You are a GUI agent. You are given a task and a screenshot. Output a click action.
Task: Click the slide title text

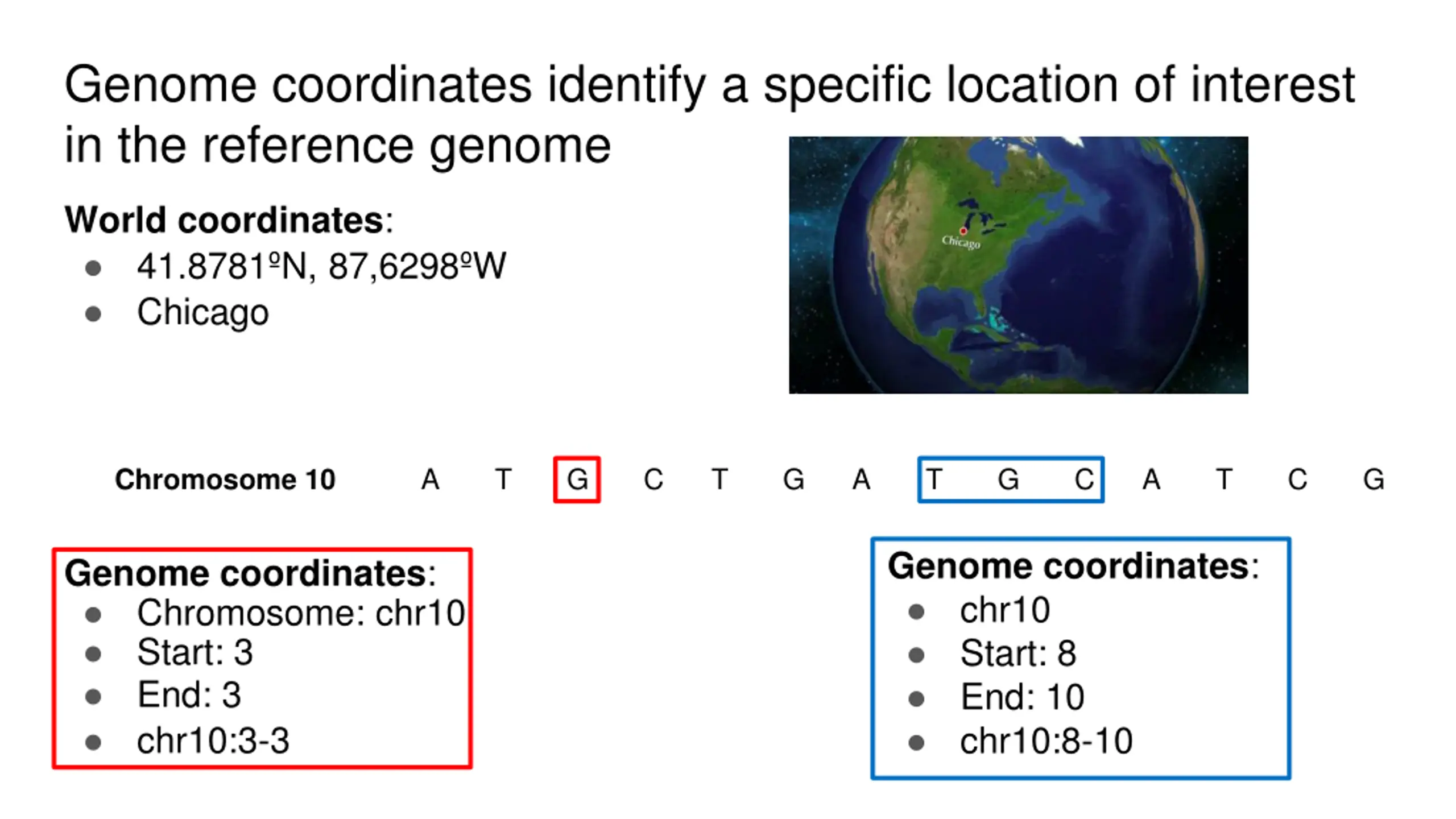click(x=709, y=114)
